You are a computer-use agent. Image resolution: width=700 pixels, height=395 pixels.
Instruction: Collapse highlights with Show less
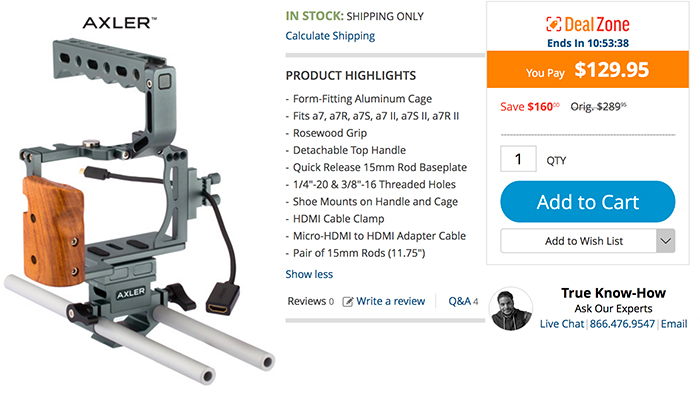(309, 274)
